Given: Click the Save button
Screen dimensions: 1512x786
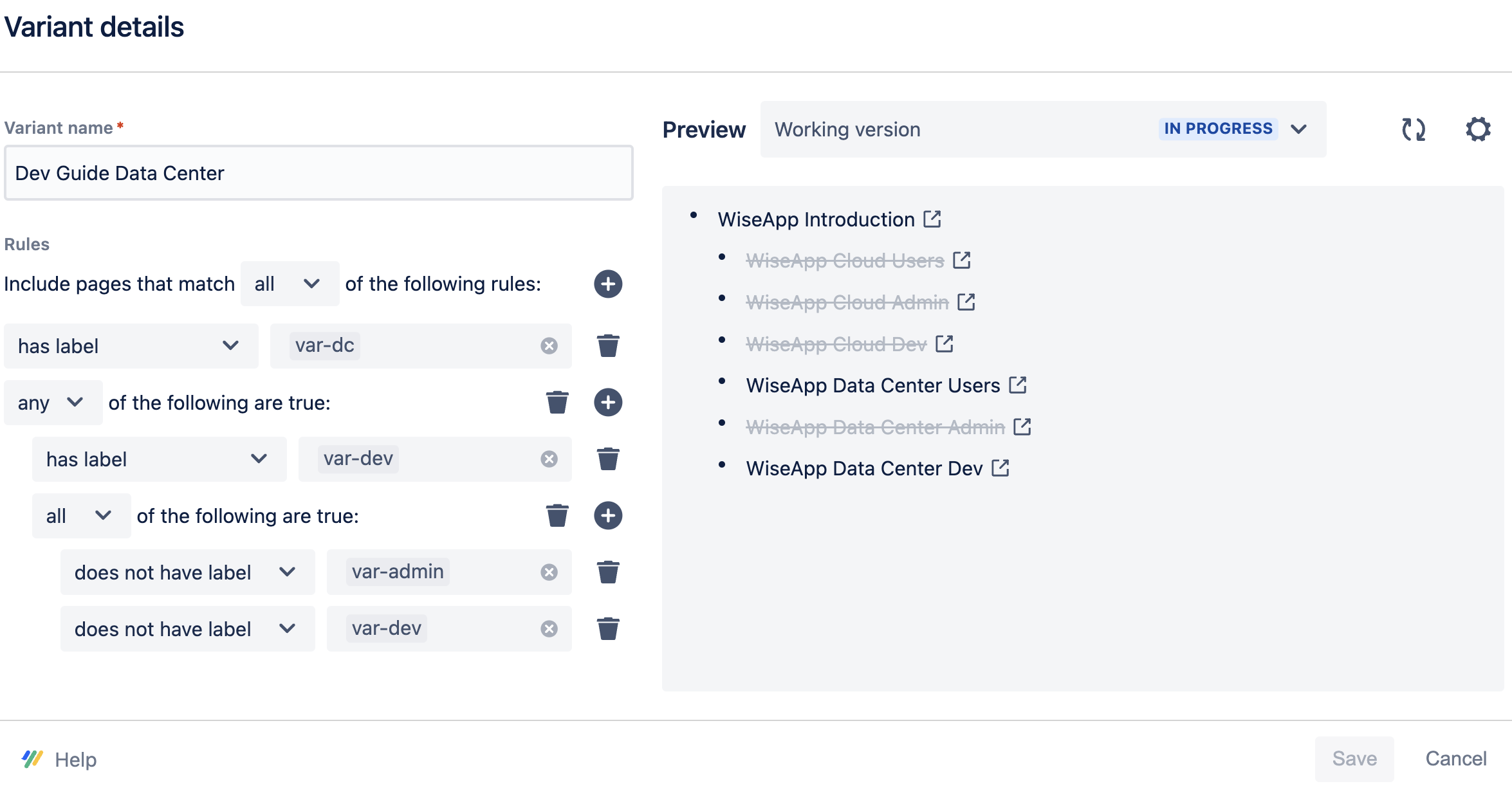Looking at the screenshot, I should 1354,759.
